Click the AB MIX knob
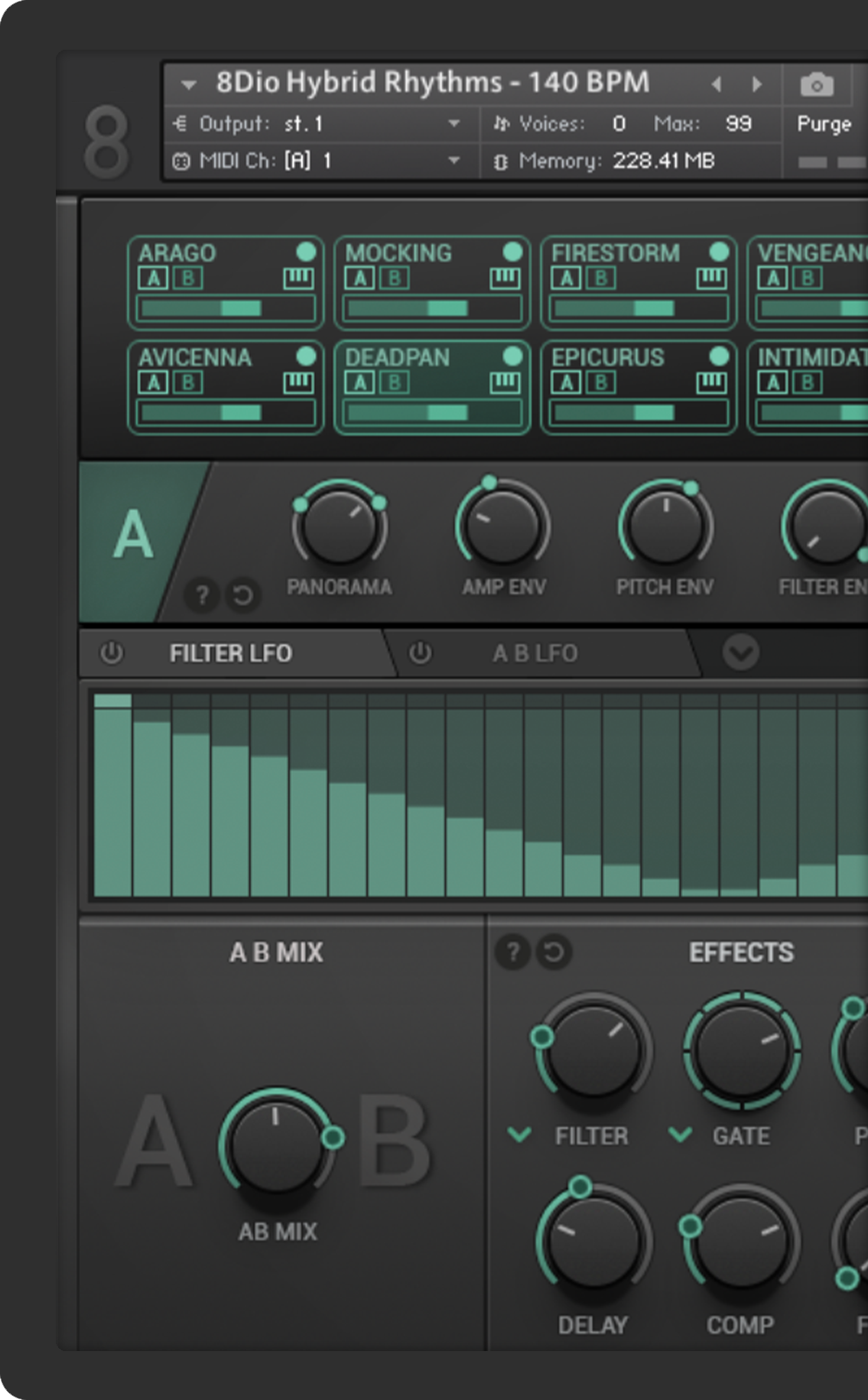This screenshot has height=1400, width=868. (x=277, y=1145)
